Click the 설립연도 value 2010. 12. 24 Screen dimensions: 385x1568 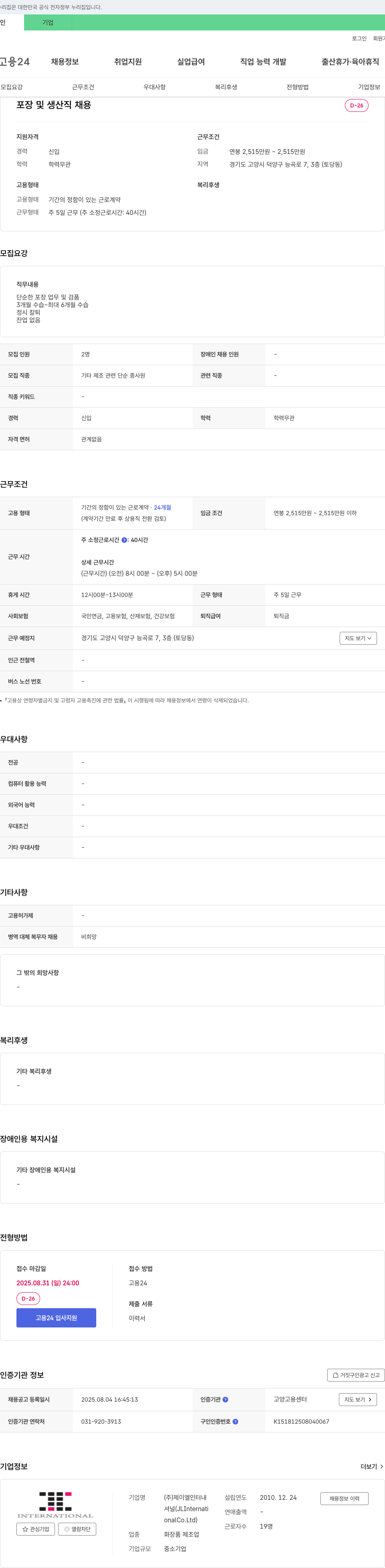click(278, 1497)
